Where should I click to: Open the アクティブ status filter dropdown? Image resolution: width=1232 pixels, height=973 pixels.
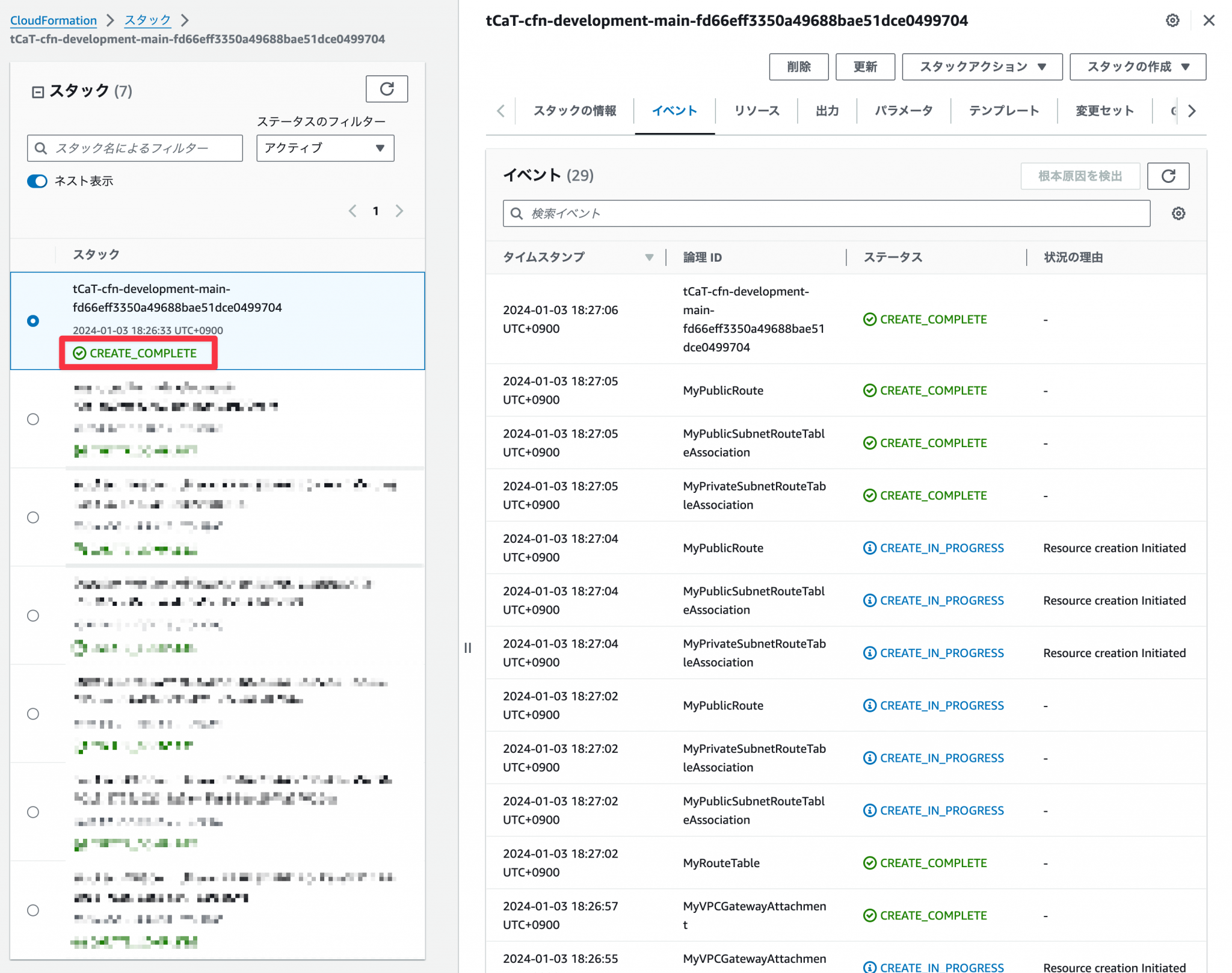325,148
